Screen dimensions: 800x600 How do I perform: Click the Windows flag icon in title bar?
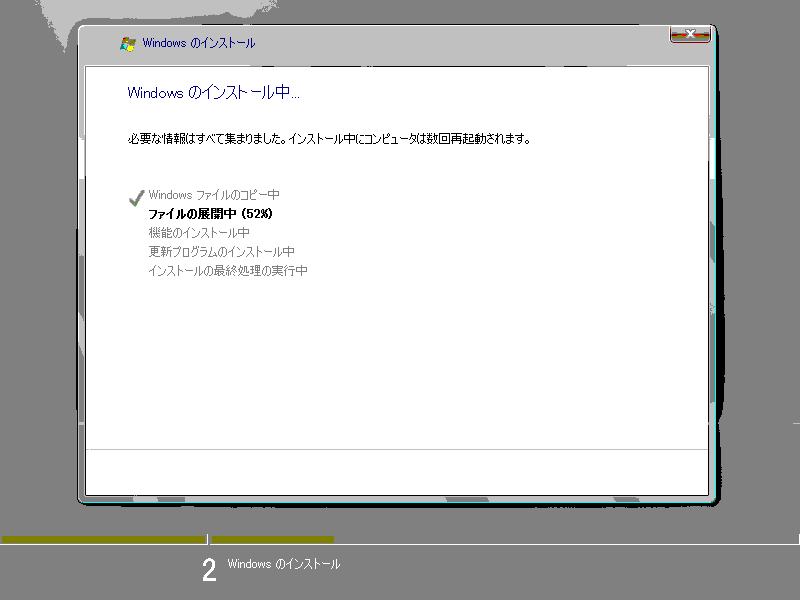point(128,44)
